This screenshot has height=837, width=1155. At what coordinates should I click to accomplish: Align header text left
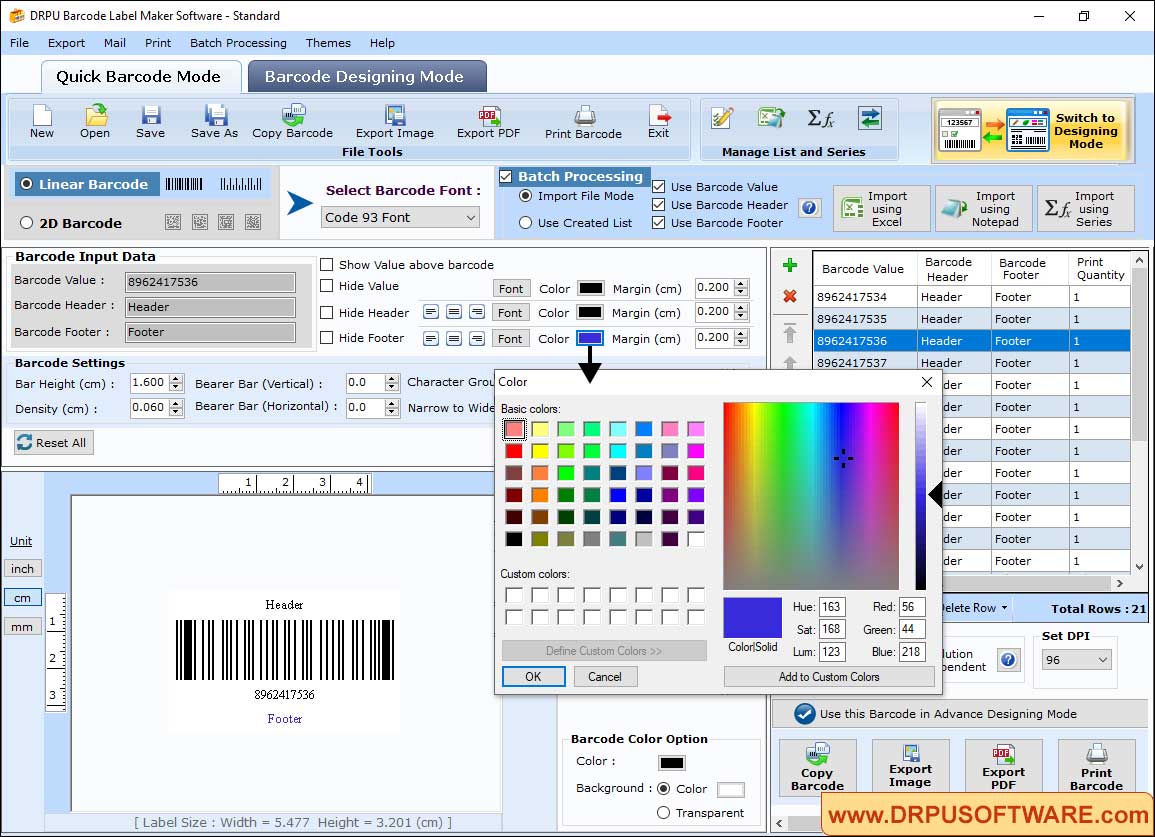(431, 312)
